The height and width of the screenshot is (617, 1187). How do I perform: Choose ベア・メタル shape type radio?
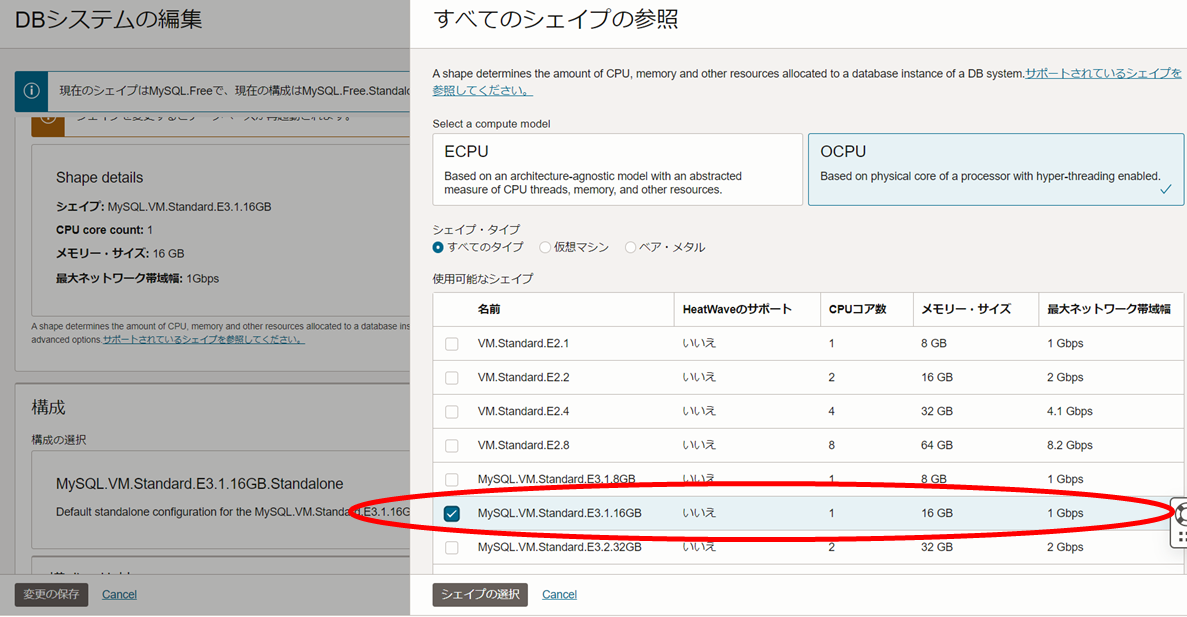(x=630, y=248)
